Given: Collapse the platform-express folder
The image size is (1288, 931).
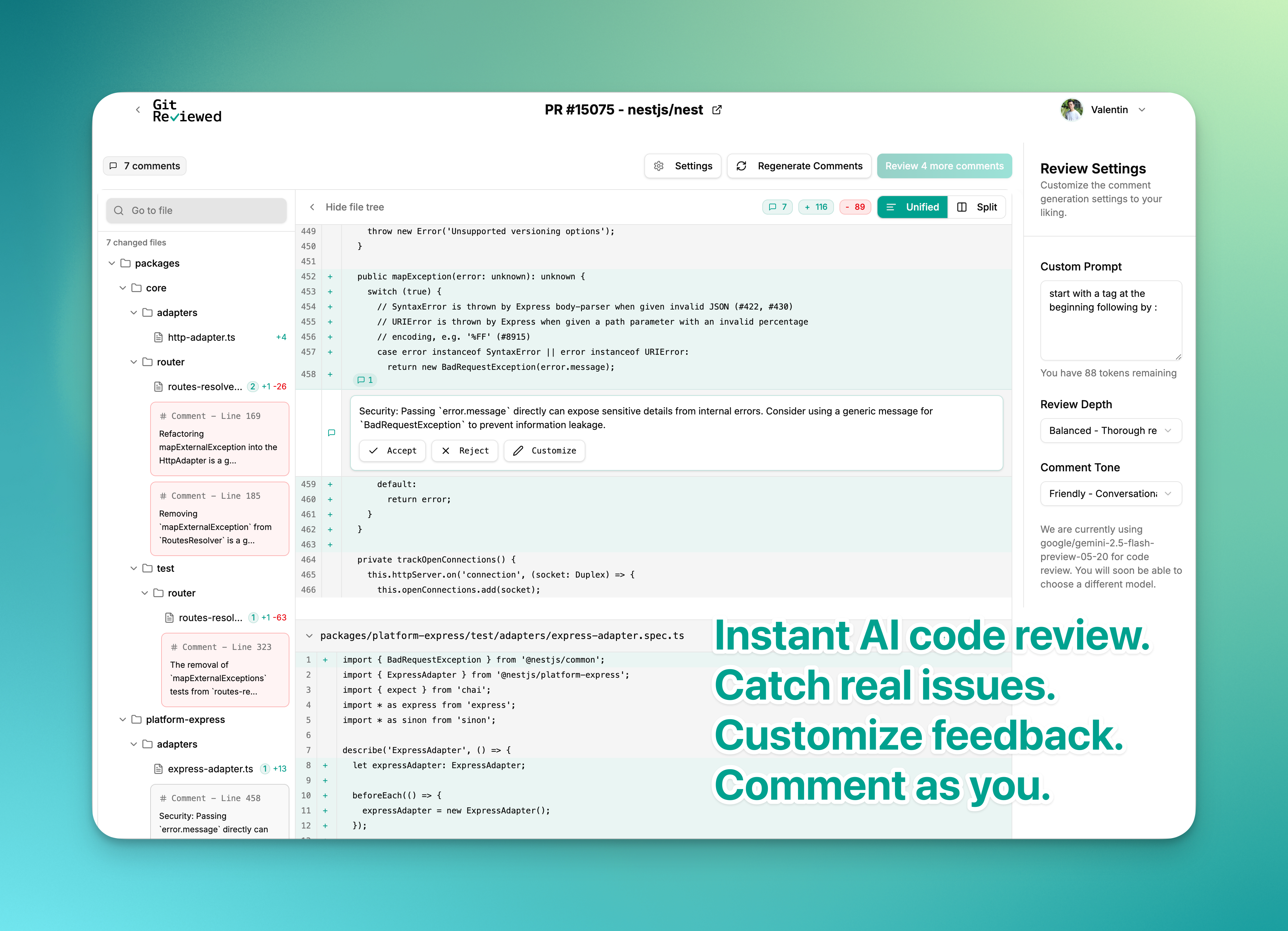Looking at the screenshot, I should 123,719.
